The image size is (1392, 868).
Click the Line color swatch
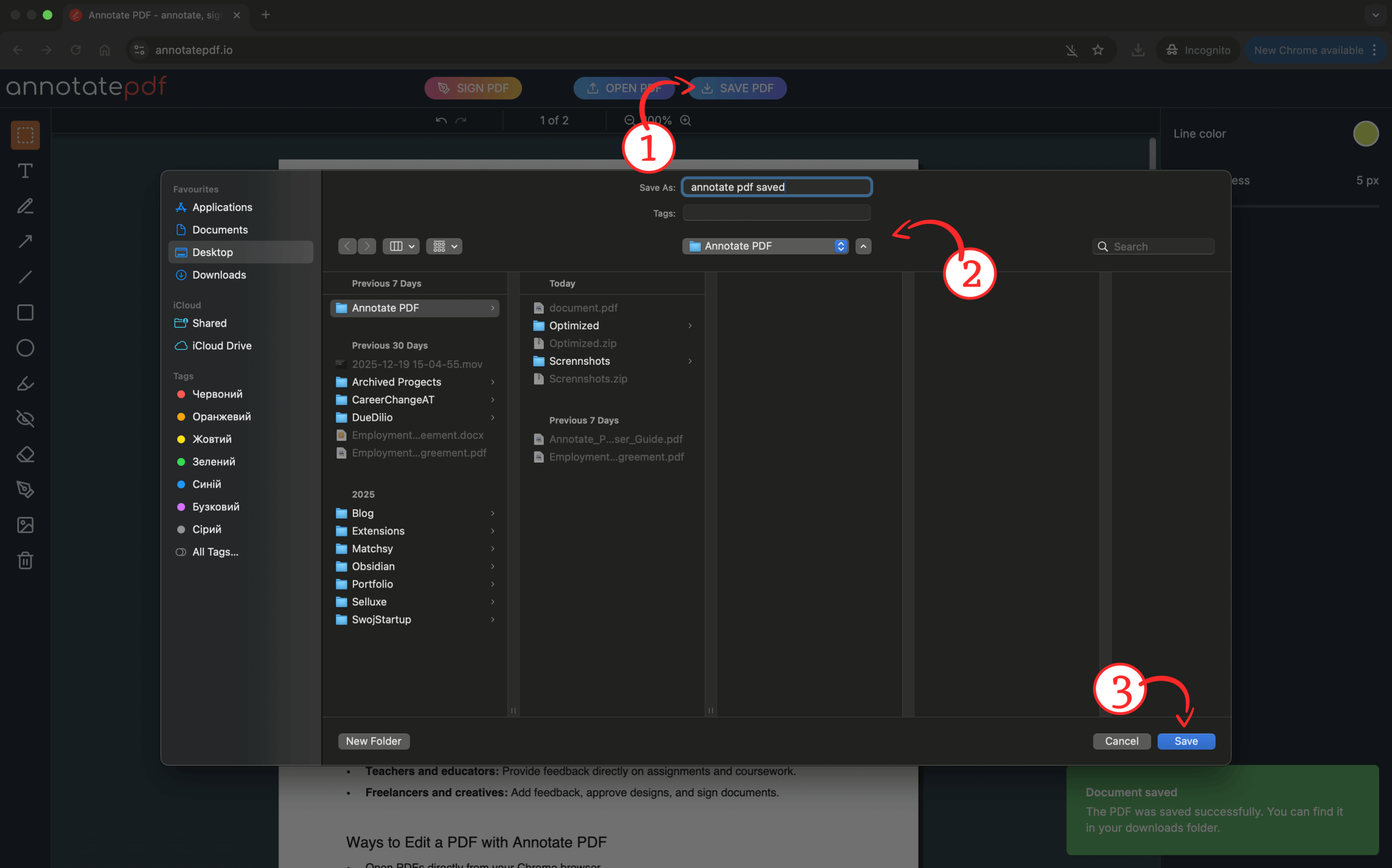coord(1365,134)
